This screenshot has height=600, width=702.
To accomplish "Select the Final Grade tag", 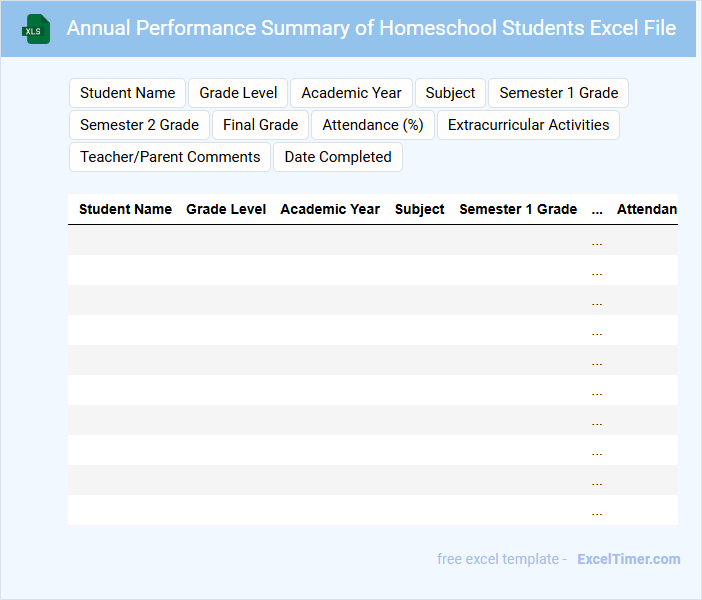I will coord(261,125).
